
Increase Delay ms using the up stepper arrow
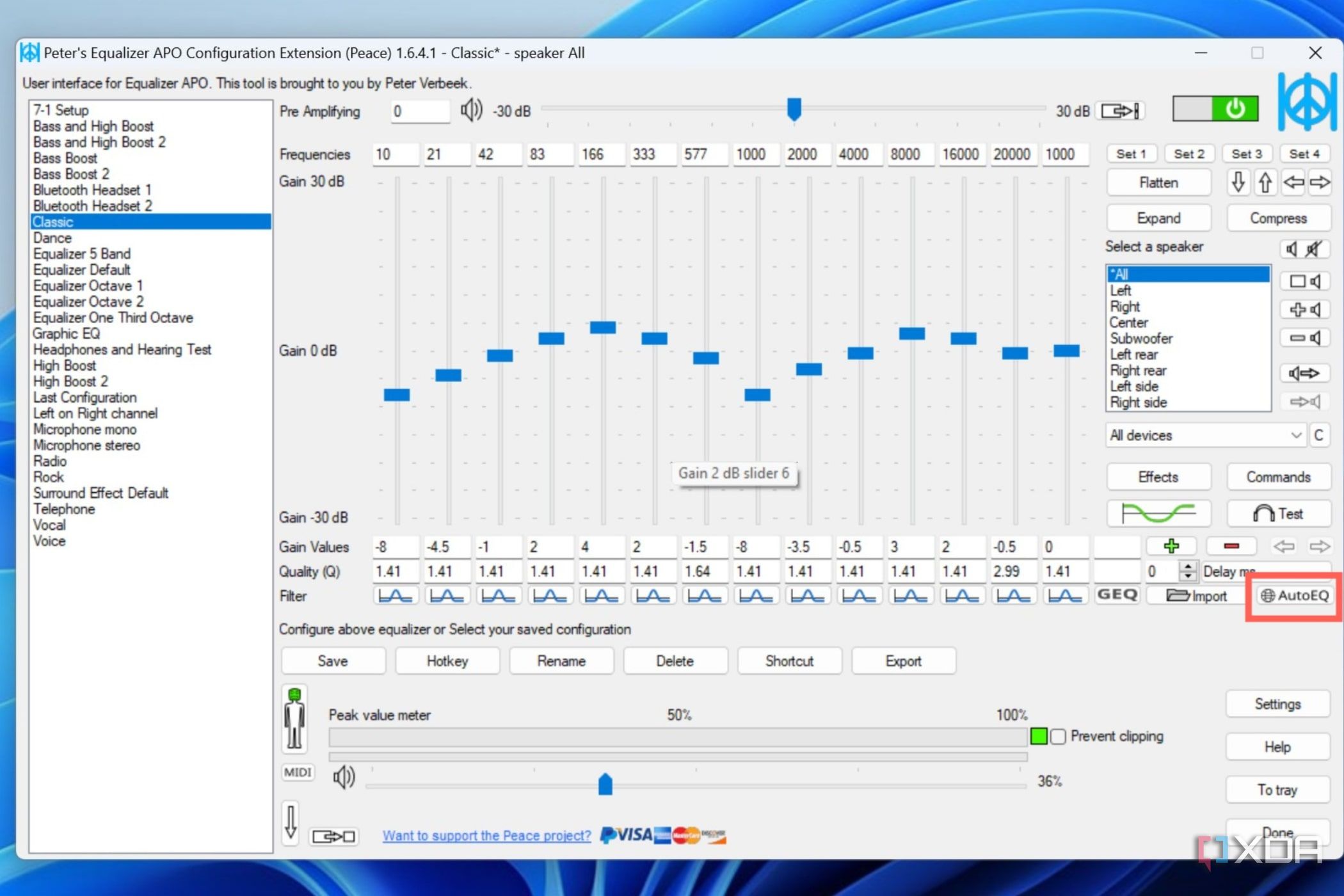(1189, 567)
